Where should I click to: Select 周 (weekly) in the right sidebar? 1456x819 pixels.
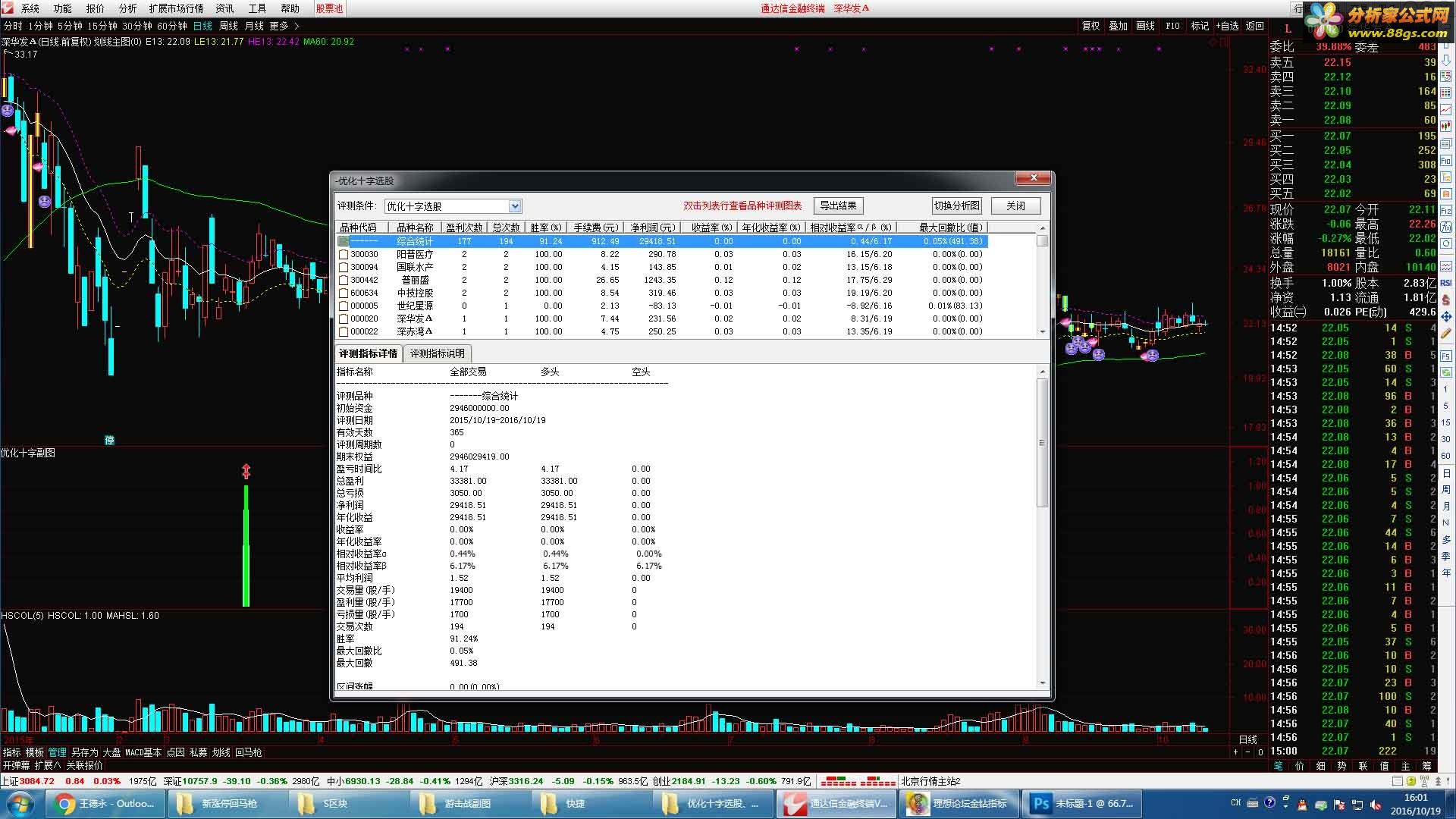(x=1446, y=489)
